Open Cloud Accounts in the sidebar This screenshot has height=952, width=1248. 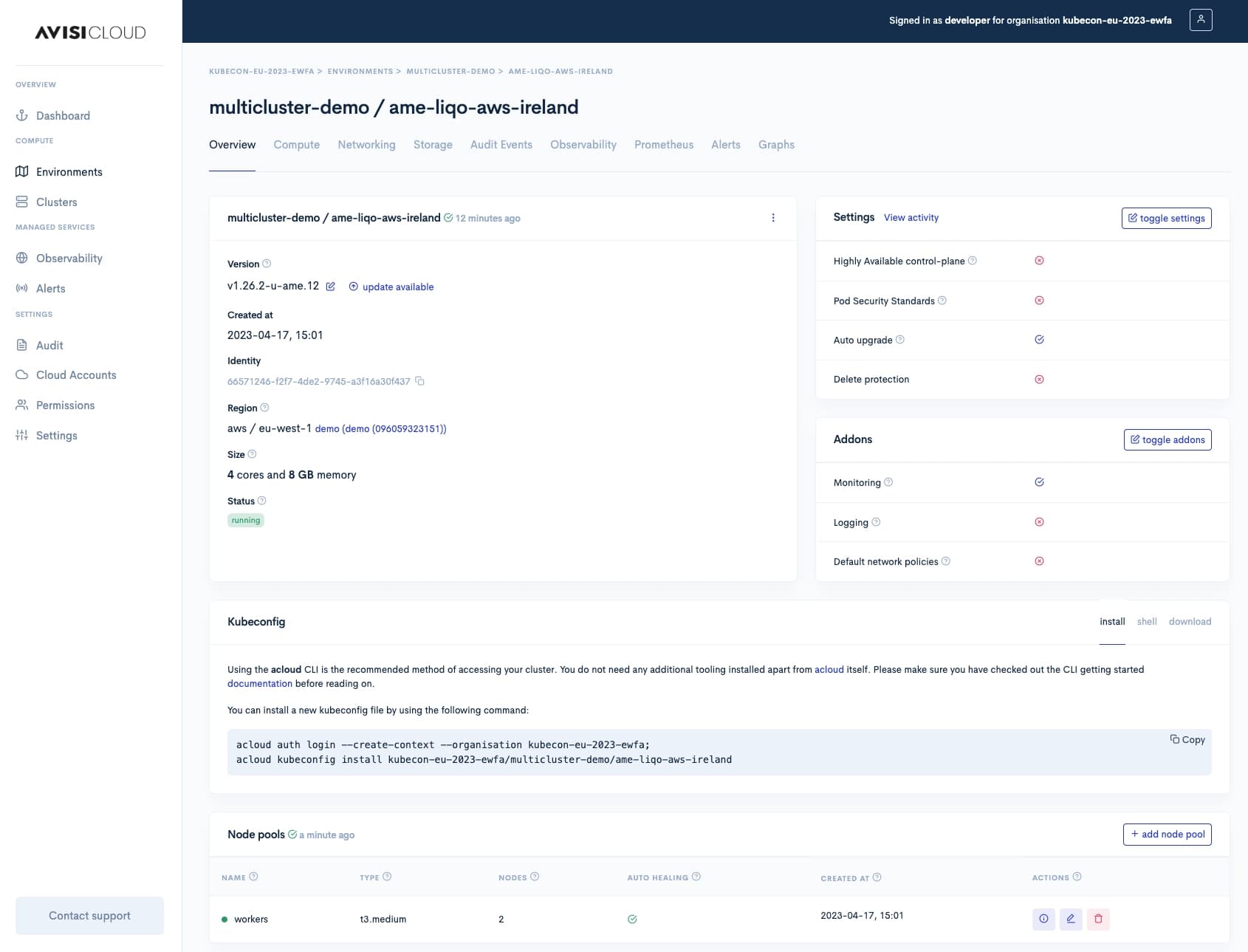point(76,375)
